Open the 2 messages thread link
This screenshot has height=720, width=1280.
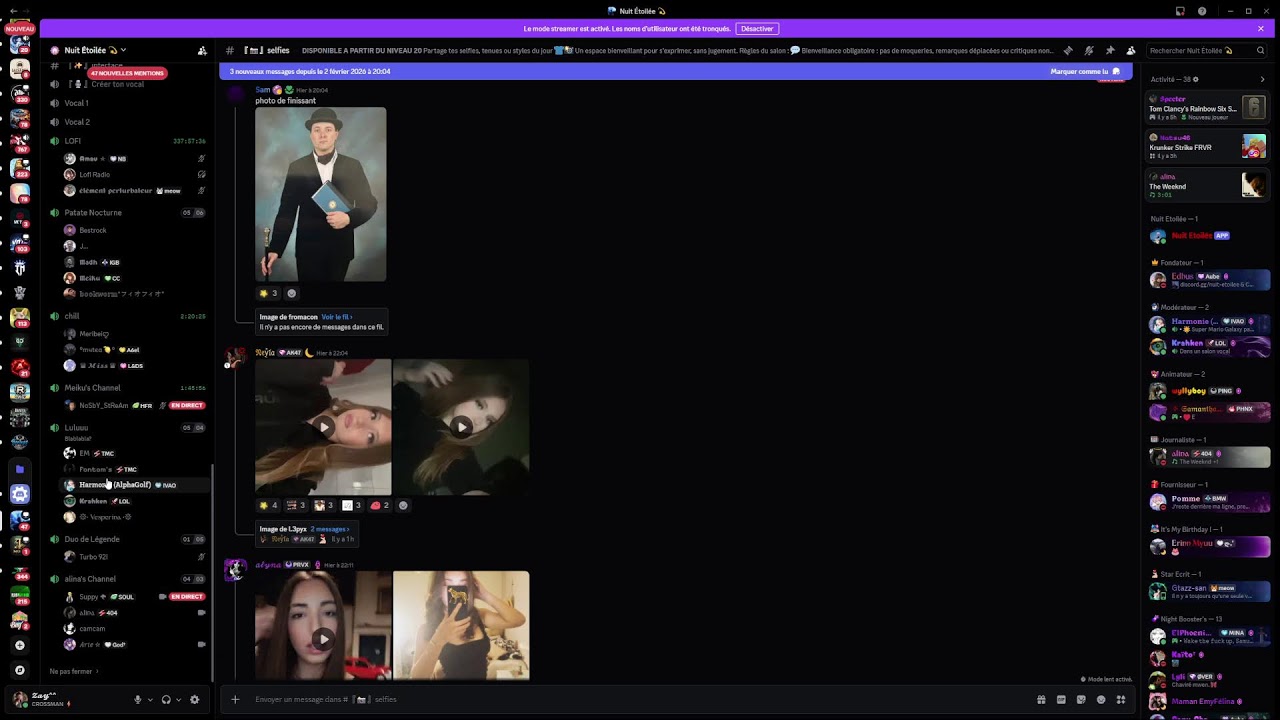click(x=329, y=529)
